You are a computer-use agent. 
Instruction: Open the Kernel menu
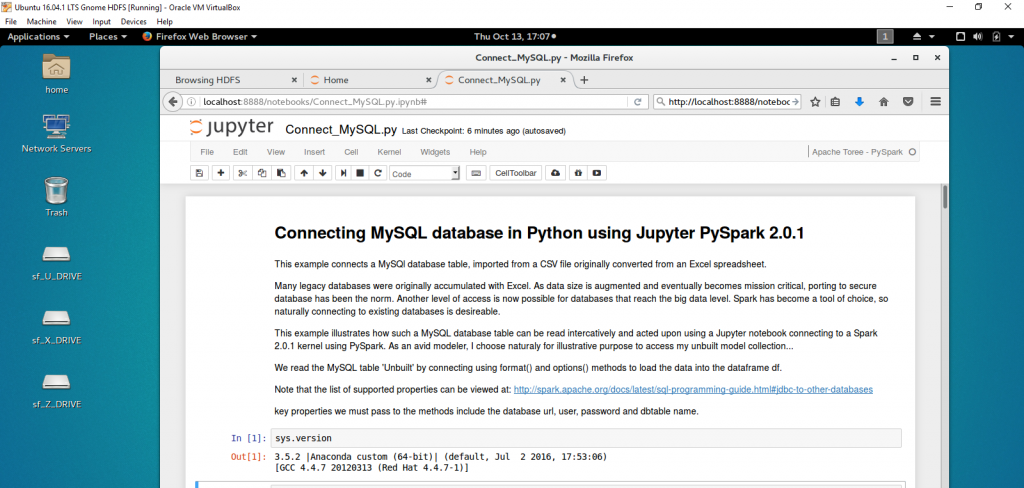pyautogui.click(x=389, y=152)
